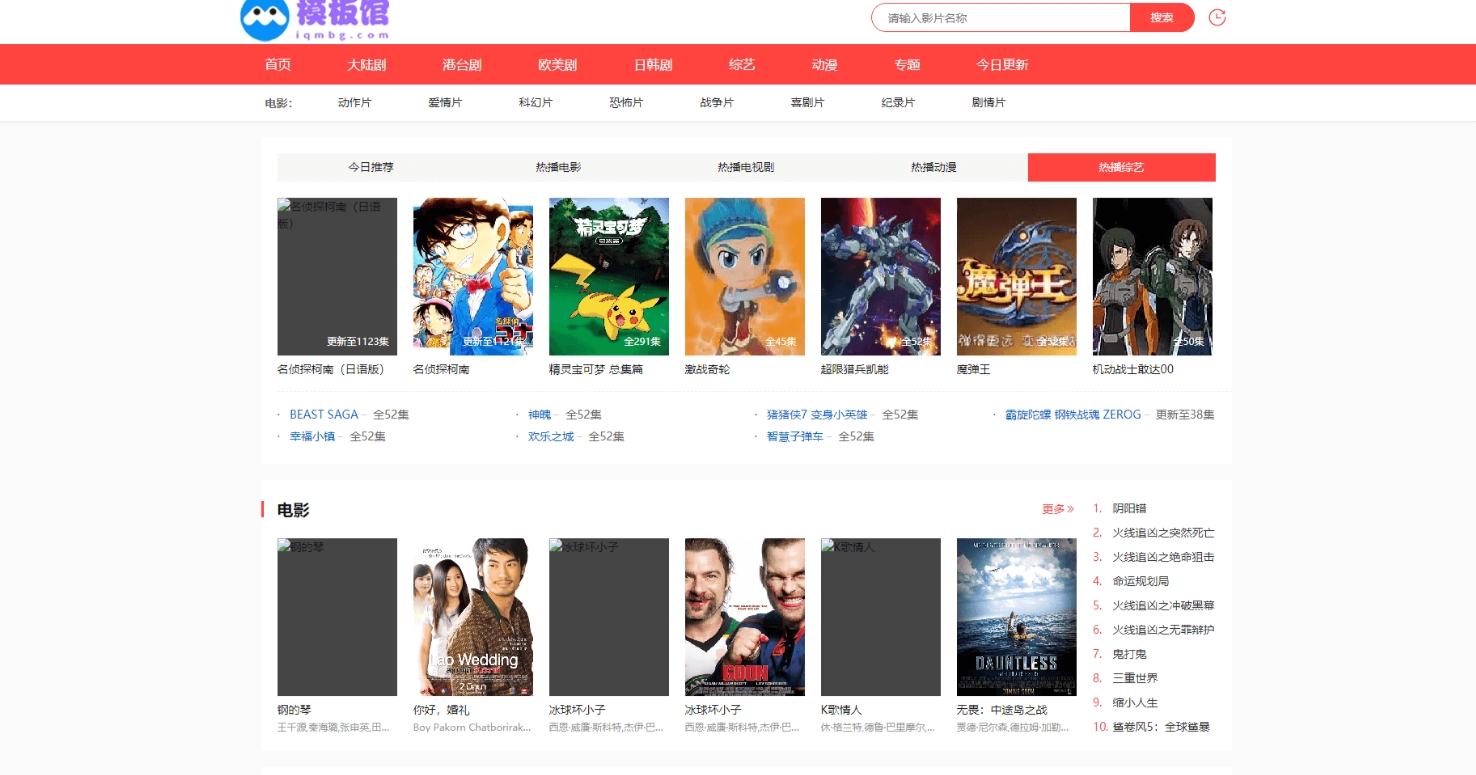Switch to the 热播综艺 tab
Image resolution: width=1476 pixels, height=775 pixels.
click(1122, 167)
